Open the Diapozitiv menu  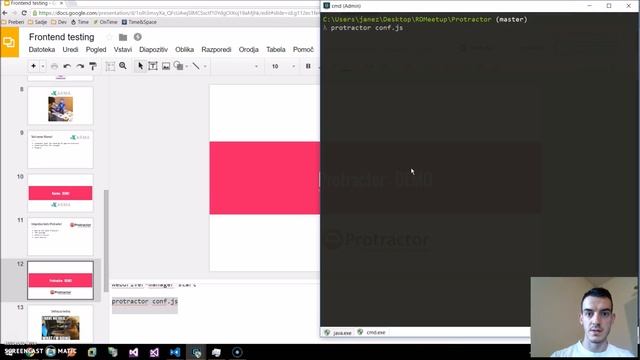coord(153,49)
